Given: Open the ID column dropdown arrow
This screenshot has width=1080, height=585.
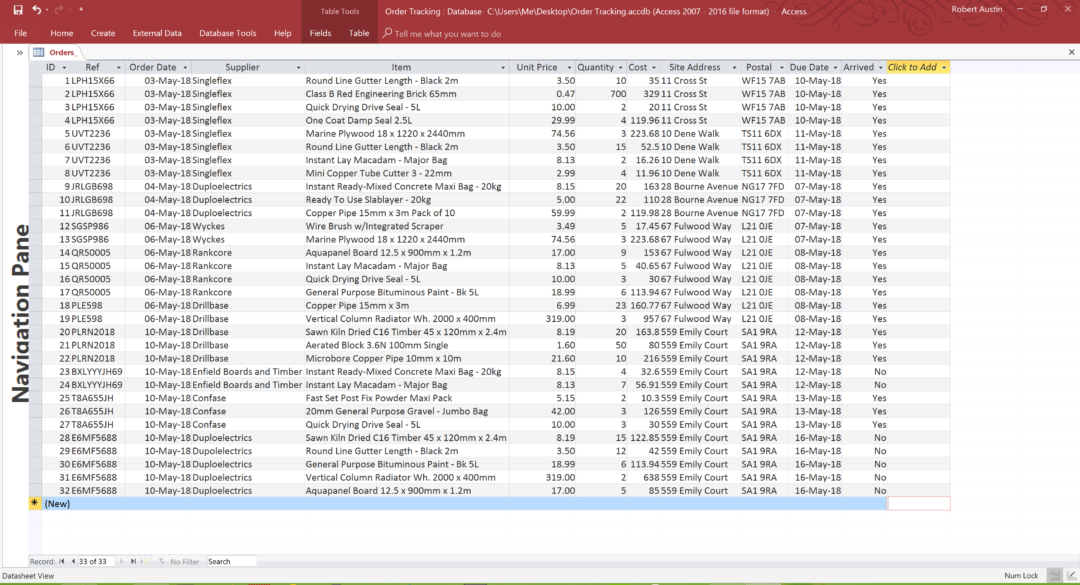Looking at the screenshot, I should coord(64,68).
